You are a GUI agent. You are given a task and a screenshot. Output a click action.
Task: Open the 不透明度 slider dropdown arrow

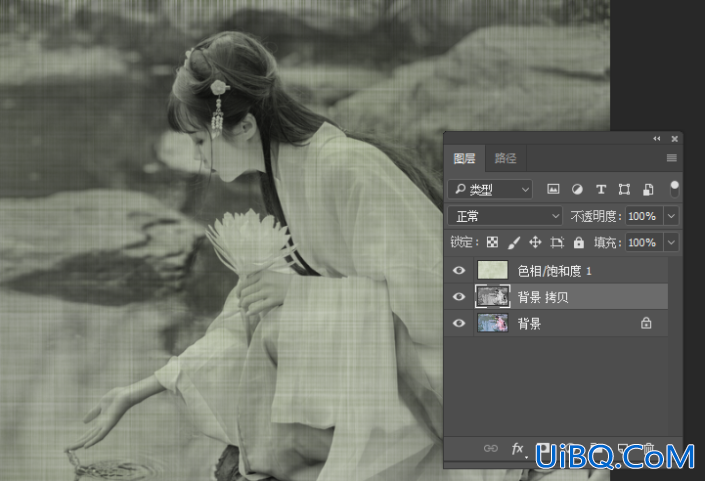[x=671, y=216]
